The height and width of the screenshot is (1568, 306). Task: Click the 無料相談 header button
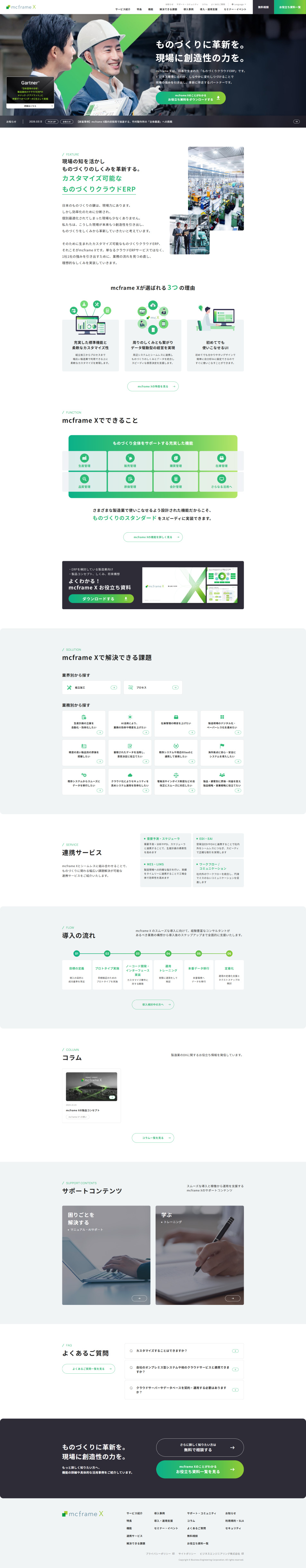(264, 7)
